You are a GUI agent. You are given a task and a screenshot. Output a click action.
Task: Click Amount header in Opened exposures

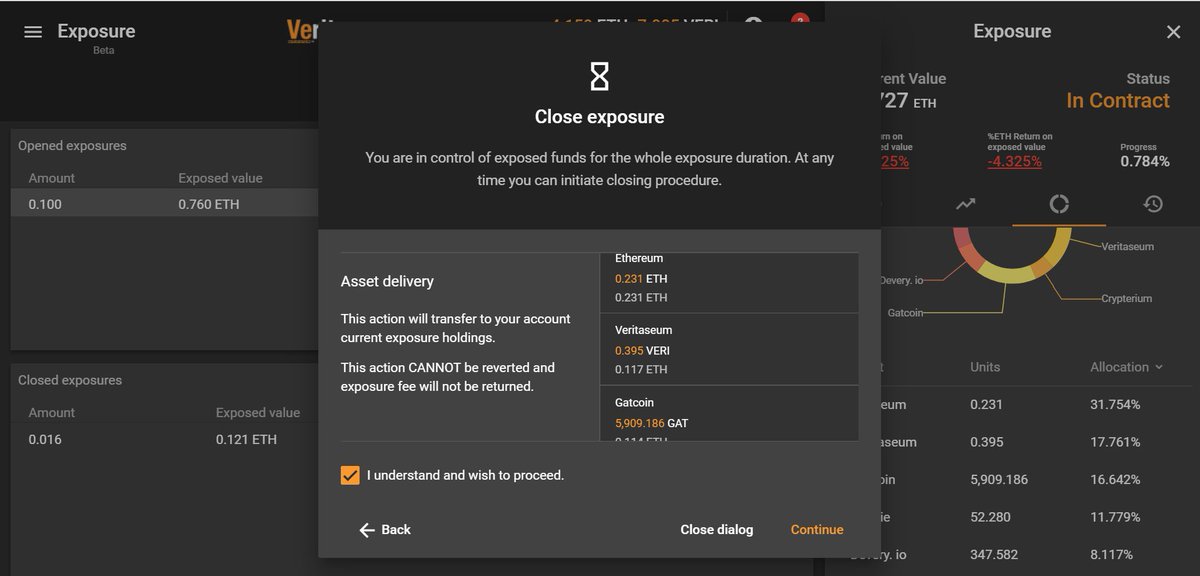[52, 178]
